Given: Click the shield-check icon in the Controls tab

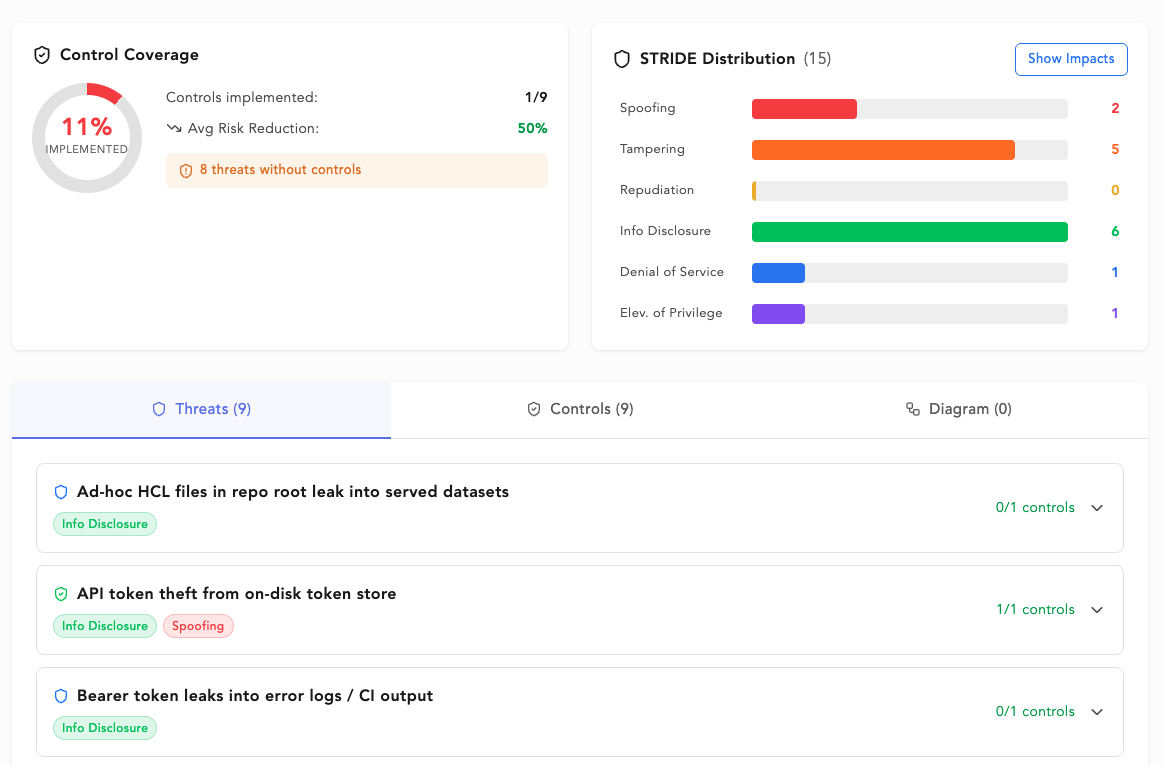Looking at the screenshot, I should (534, 410).
